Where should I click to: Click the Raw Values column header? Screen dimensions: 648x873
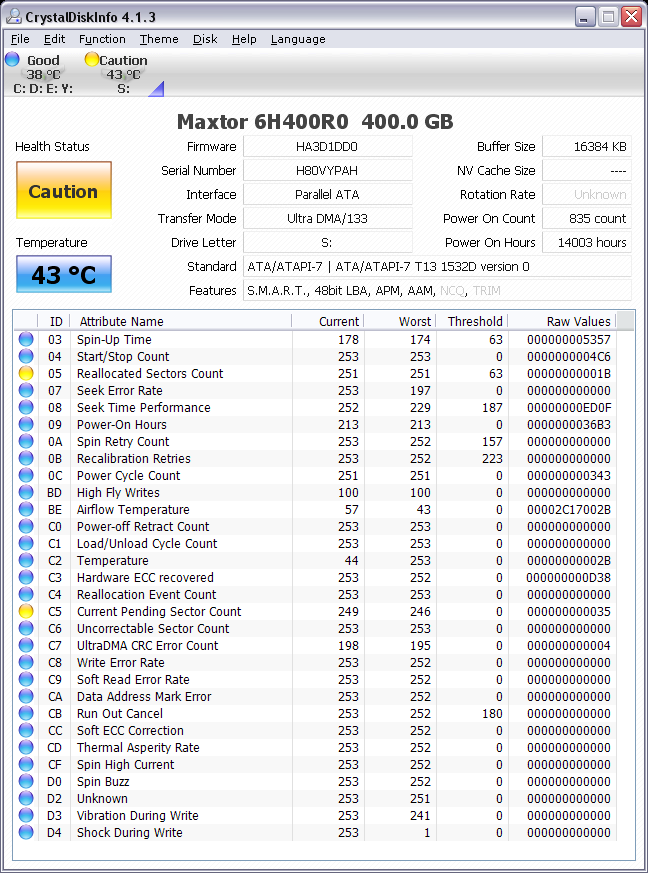click(x=561, y=321)
